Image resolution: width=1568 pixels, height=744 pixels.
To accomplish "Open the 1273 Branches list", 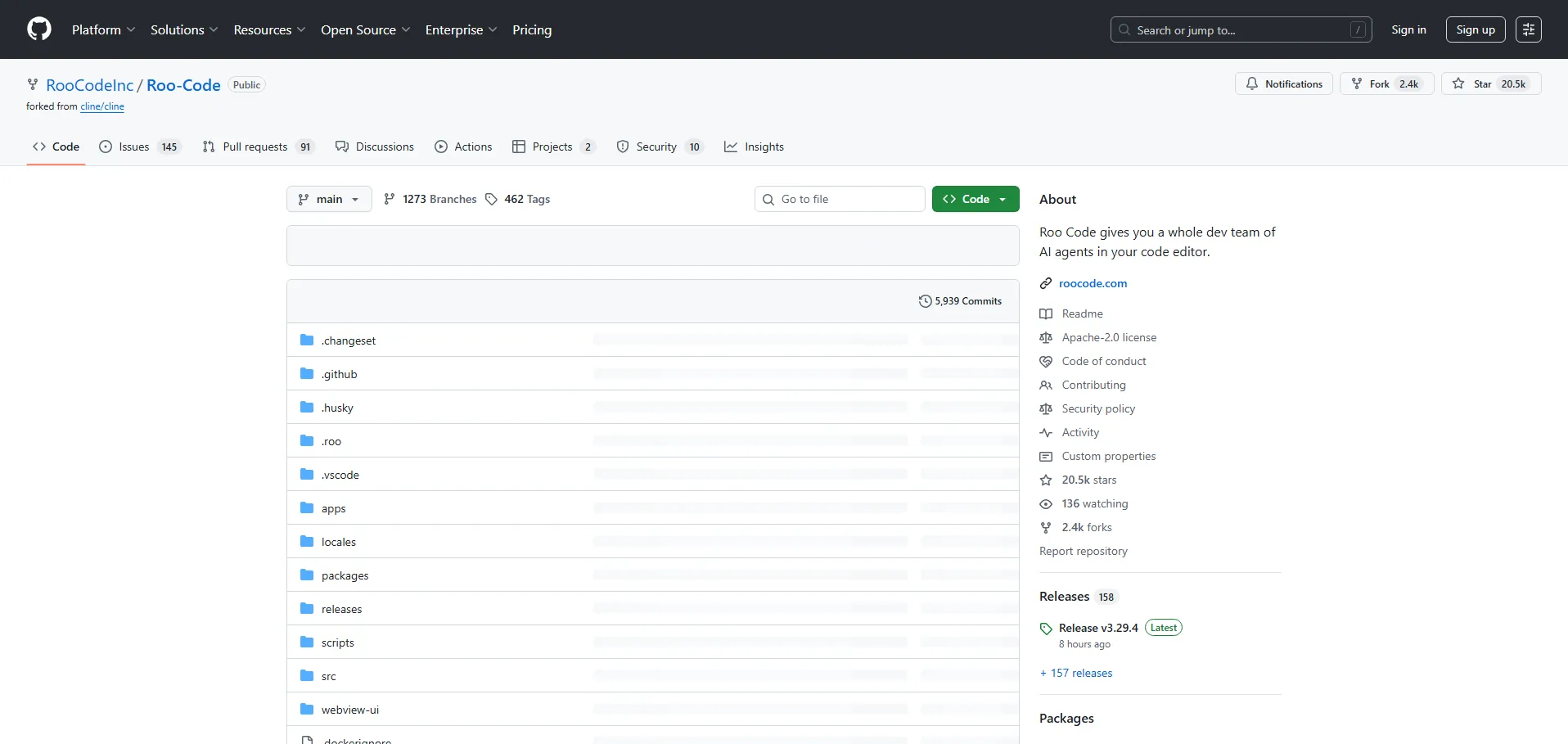I will [430, 199].
